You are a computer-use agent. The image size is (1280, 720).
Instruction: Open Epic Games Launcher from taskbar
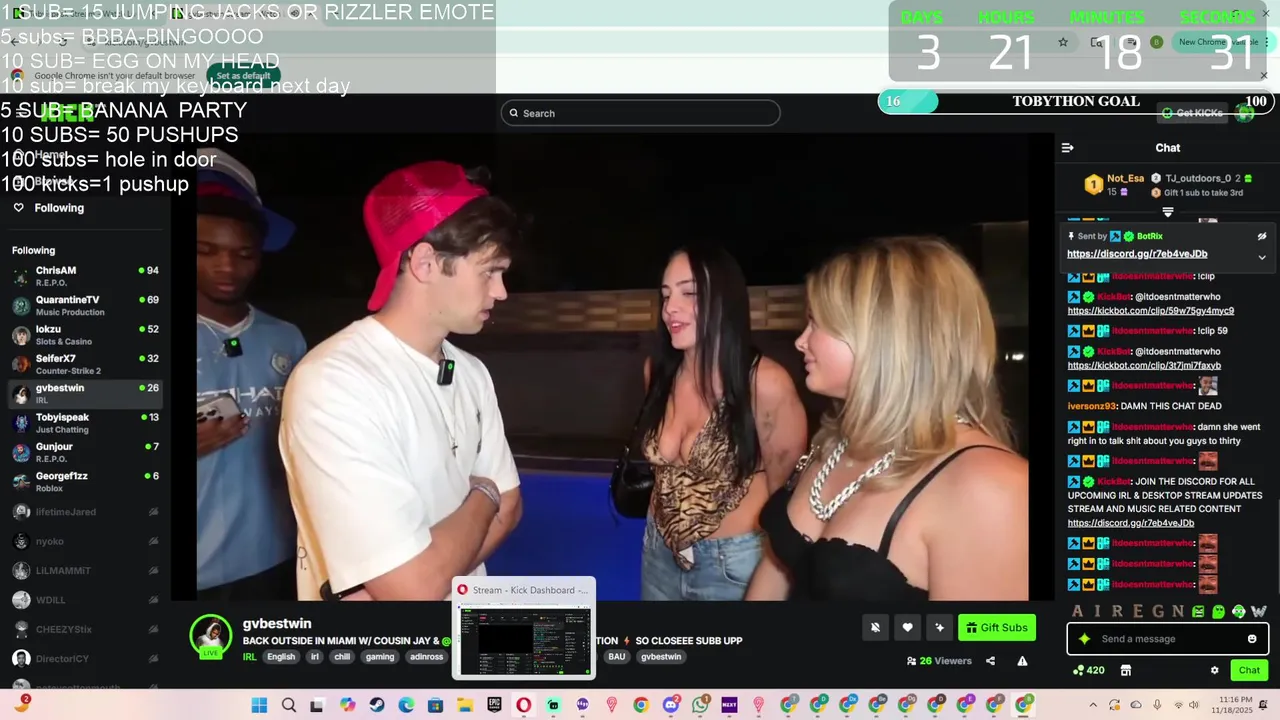[x=494, y=705]
